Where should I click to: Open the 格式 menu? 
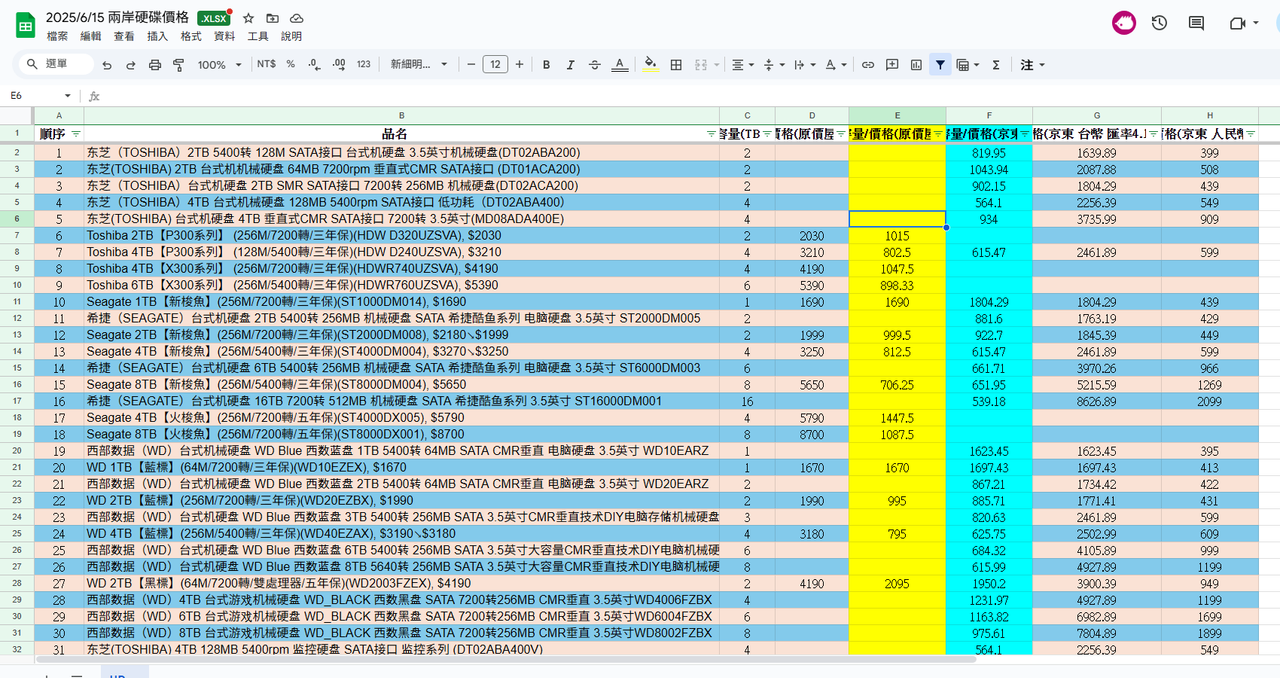(190, 36)
